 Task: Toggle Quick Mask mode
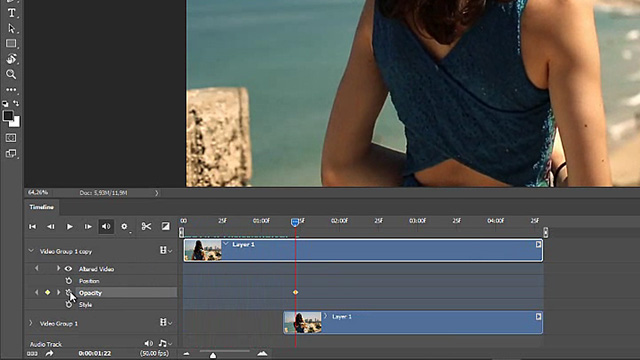coord(11,138)
